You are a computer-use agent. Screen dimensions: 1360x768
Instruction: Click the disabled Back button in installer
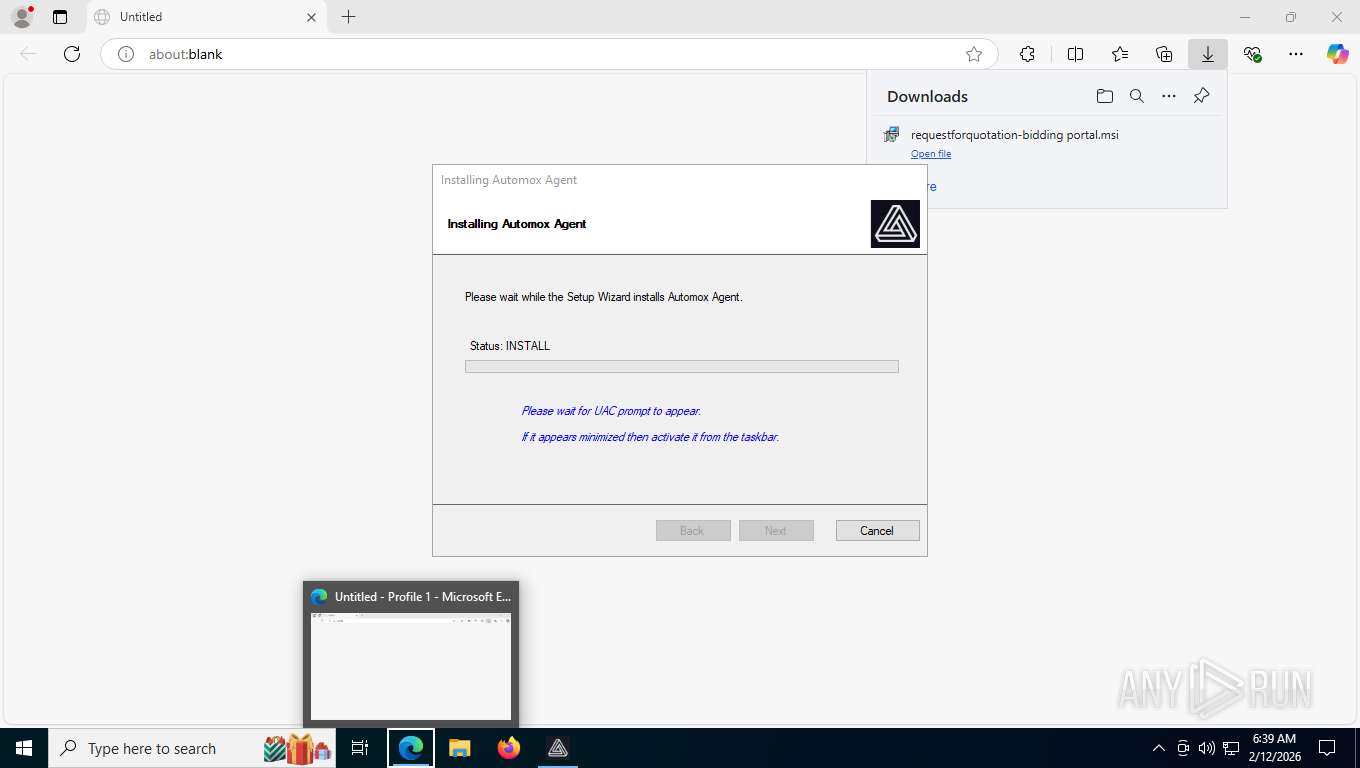click(x=692, y=531)
